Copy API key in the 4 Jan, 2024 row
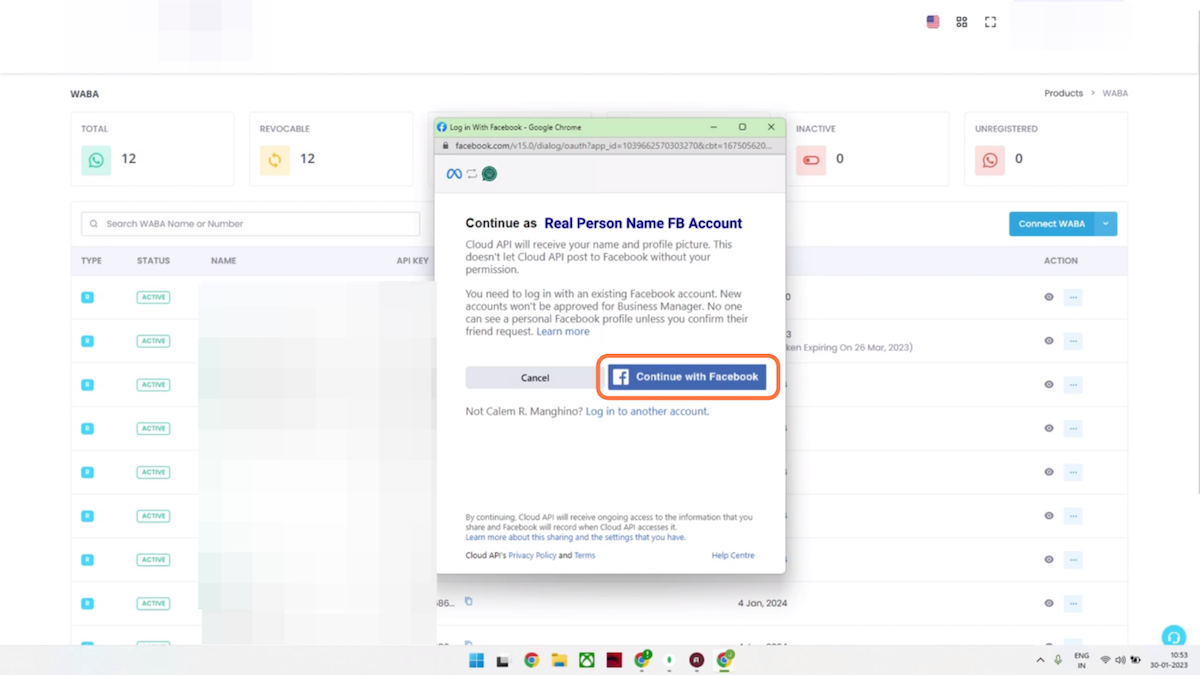This screenshot has height=675, width=1200. coord(468,602)
